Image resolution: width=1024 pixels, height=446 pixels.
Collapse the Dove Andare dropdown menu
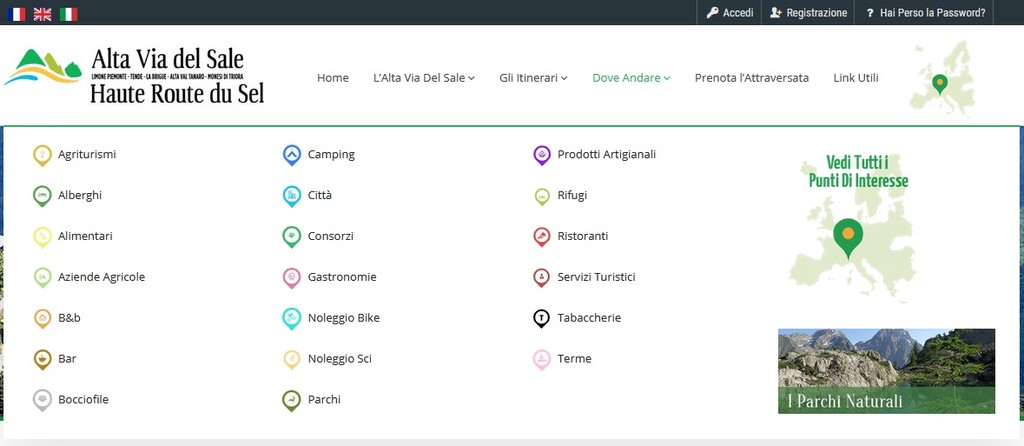(x=631, y=78)
